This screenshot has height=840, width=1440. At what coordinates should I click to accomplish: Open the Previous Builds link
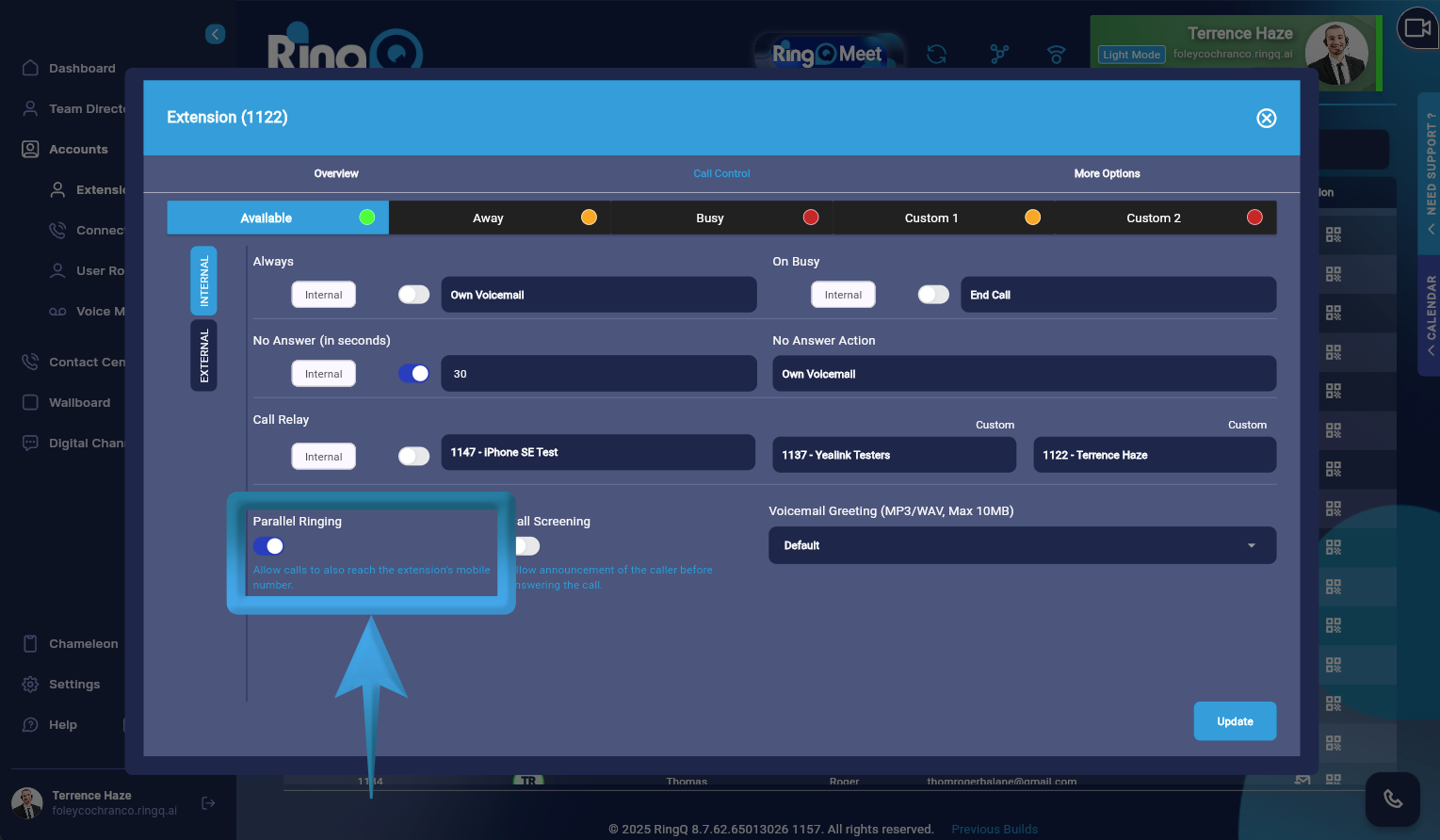(994, 829)
